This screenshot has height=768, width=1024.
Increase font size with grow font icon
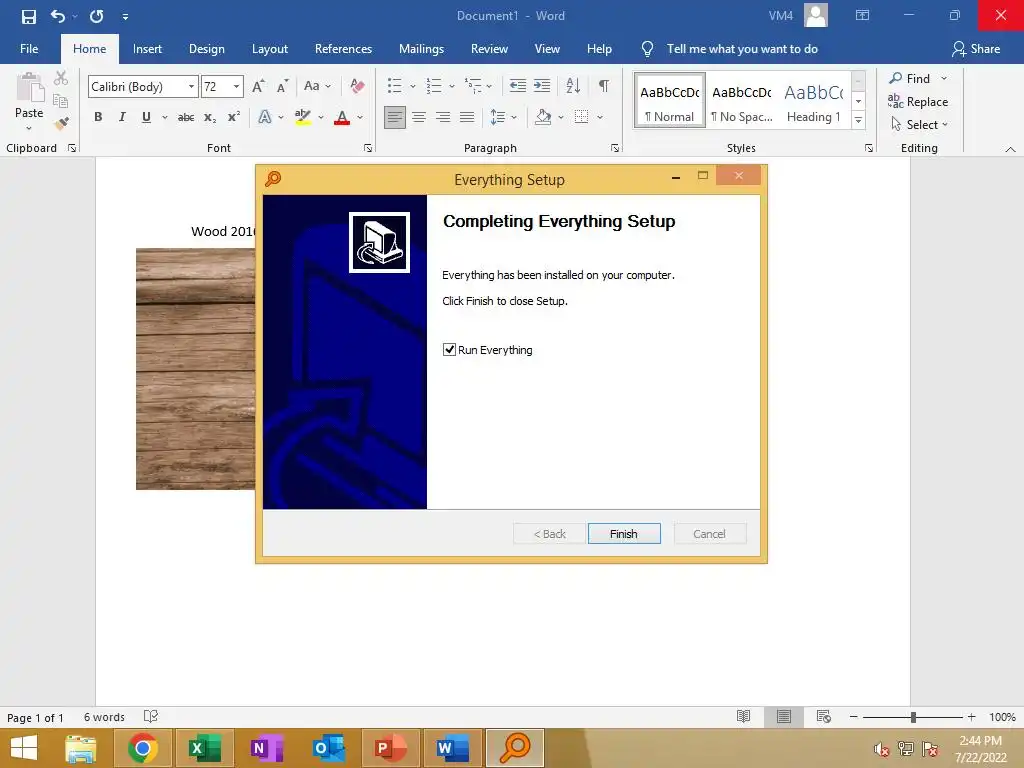point(259,86)
